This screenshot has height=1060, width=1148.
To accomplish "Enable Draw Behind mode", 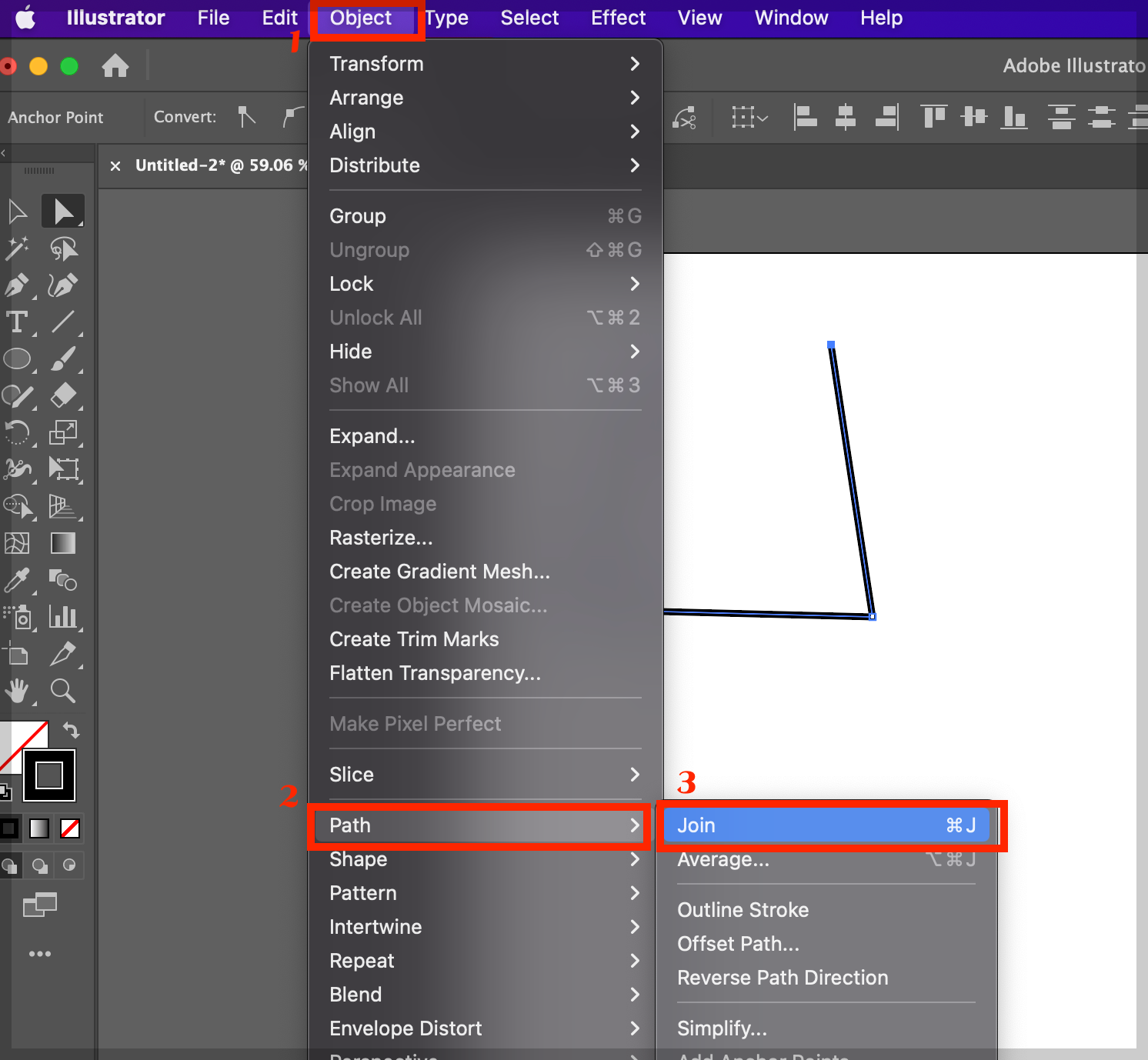I will pyautogui.click(x=39, y=865).
